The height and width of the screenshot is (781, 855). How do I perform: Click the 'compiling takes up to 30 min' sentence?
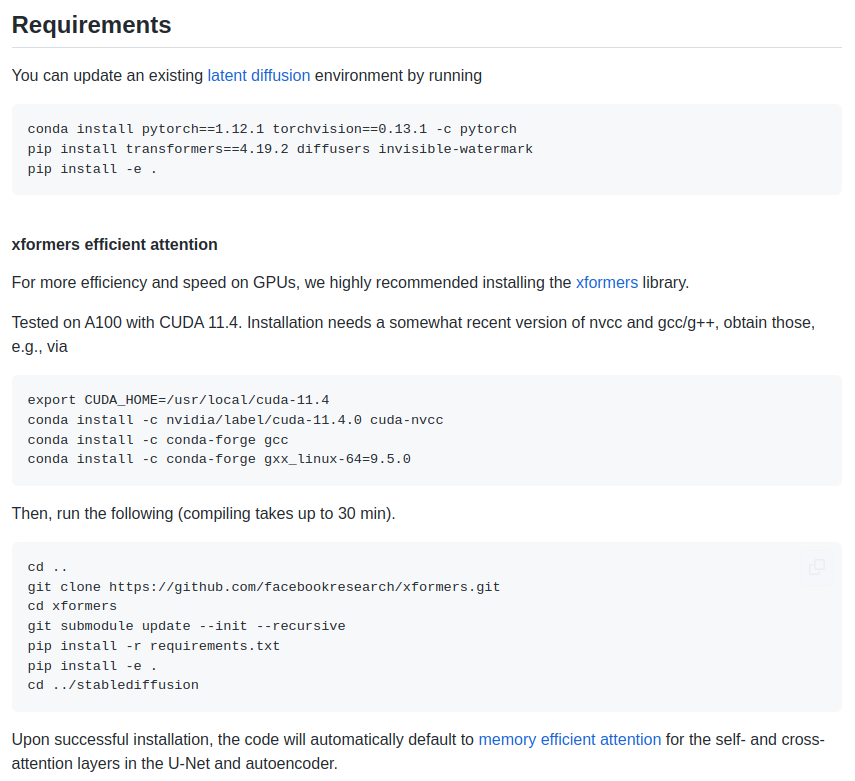point(203,514)
